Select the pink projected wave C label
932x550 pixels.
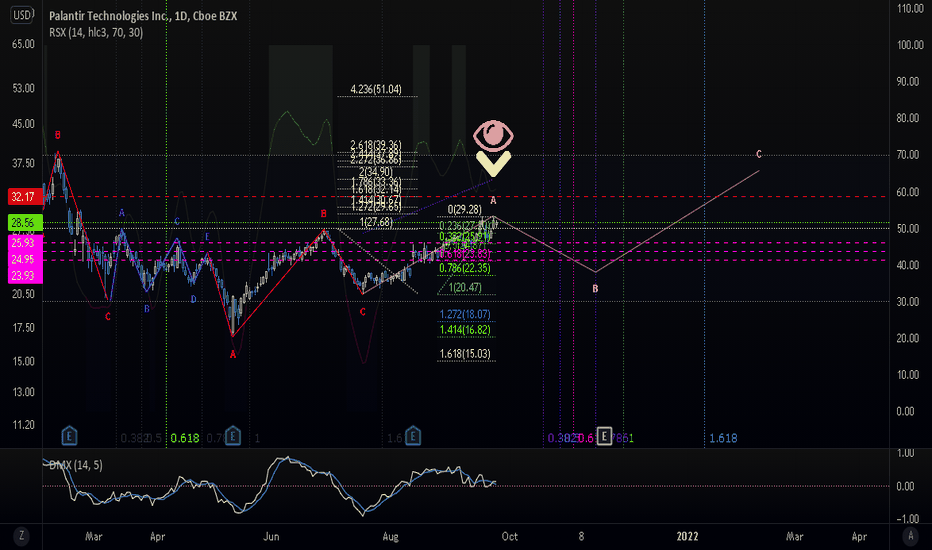758,154
